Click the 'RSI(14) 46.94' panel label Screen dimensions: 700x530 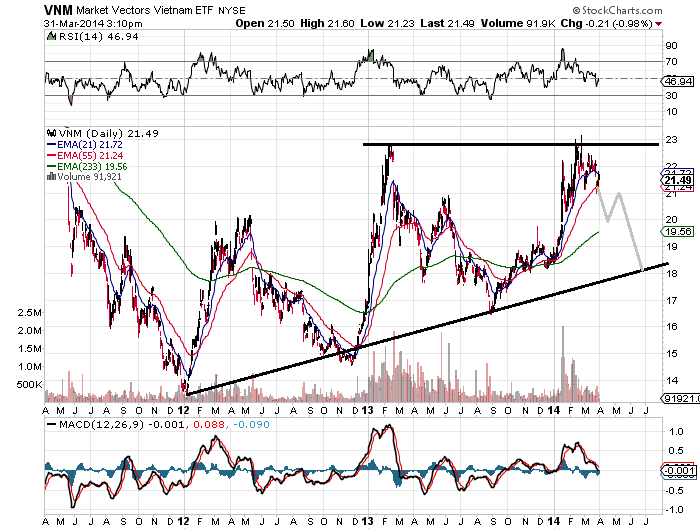pos(98,37)
